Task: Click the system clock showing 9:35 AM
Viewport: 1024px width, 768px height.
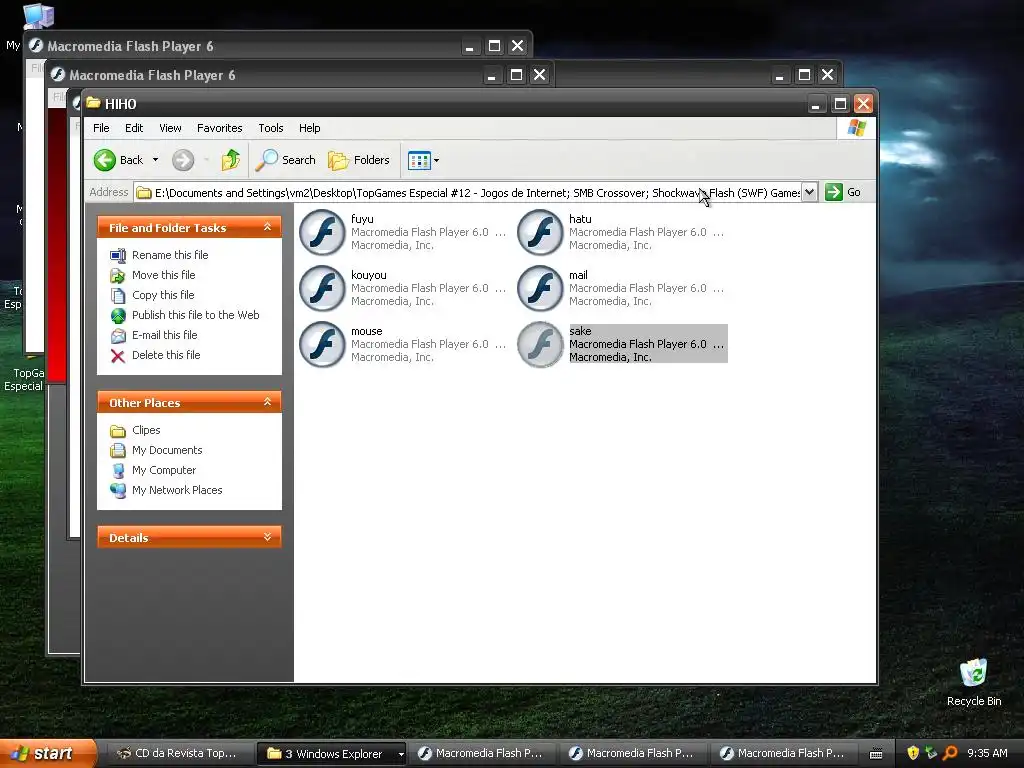Action: click(987, 754)
